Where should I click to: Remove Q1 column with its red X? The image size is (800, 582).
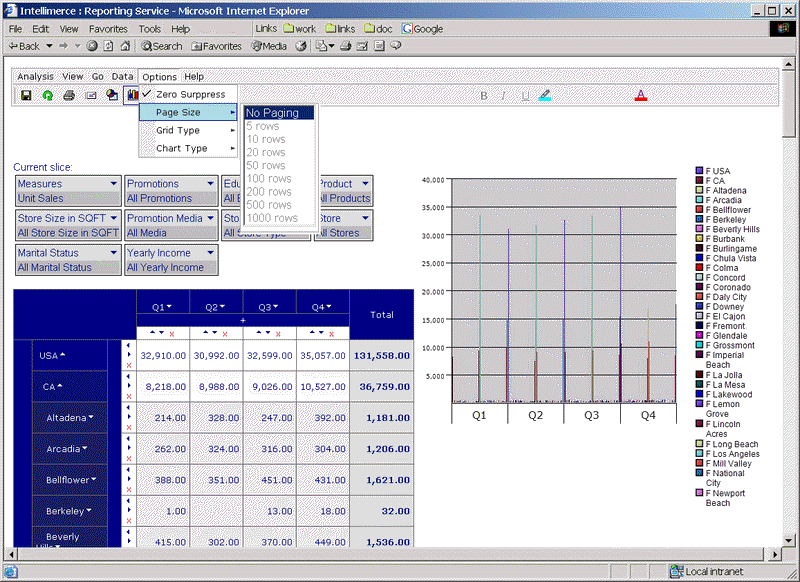click(172, 334)
